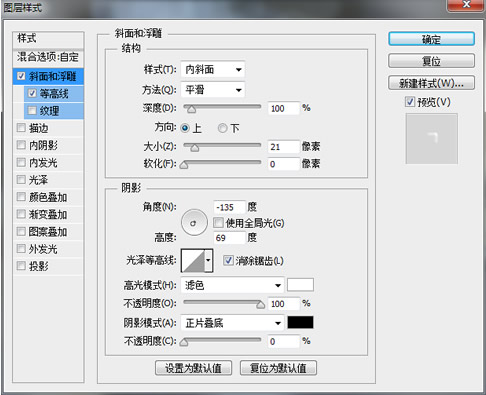Disable the 预览 preview checkbox
Image resolution: width=486 pixels, height=395 pixels.
pyautogui.click(x=410, y=102)
